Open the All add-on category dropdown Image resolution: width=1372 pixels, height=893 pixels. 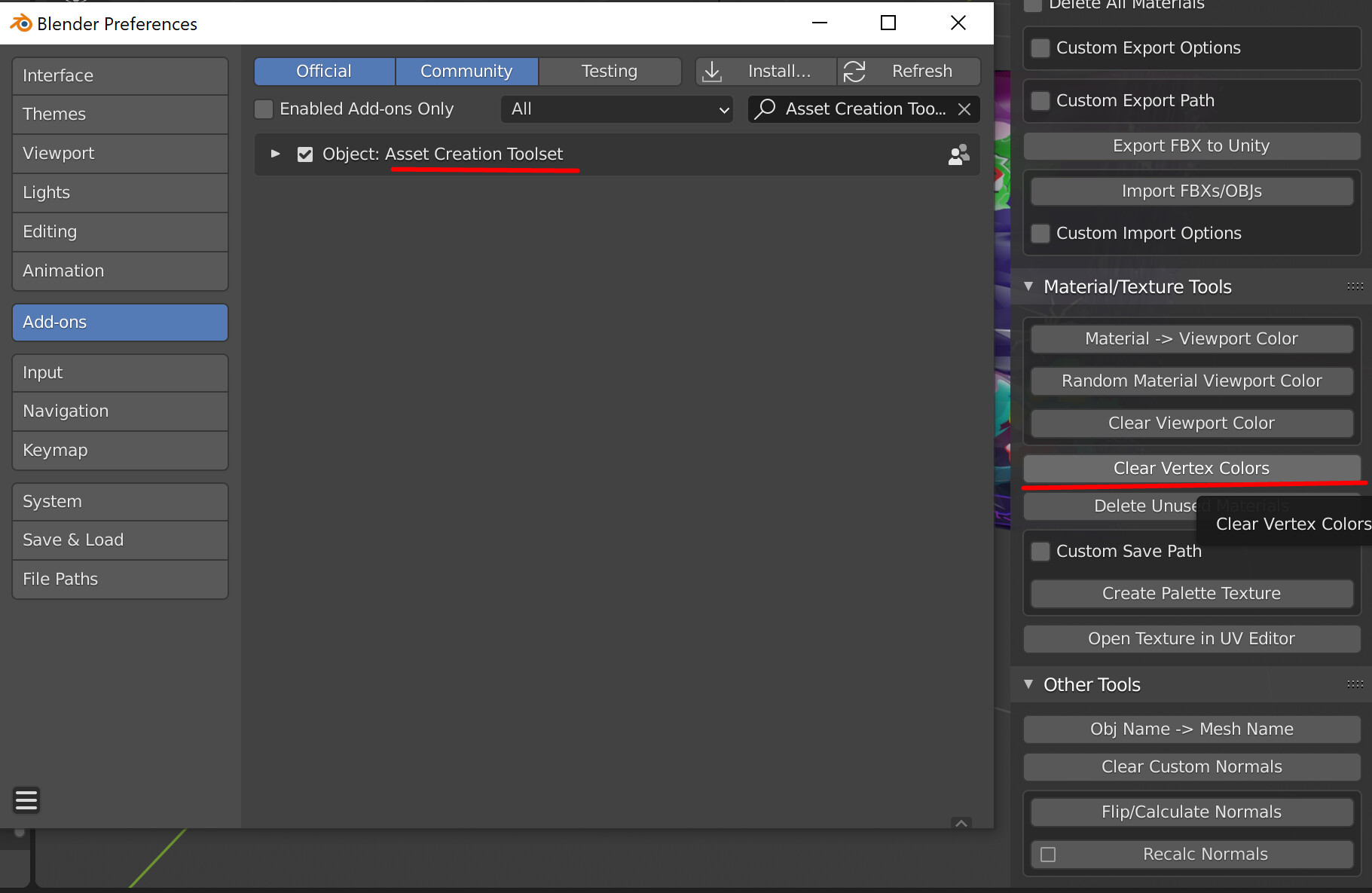click(x=616, y=109)
